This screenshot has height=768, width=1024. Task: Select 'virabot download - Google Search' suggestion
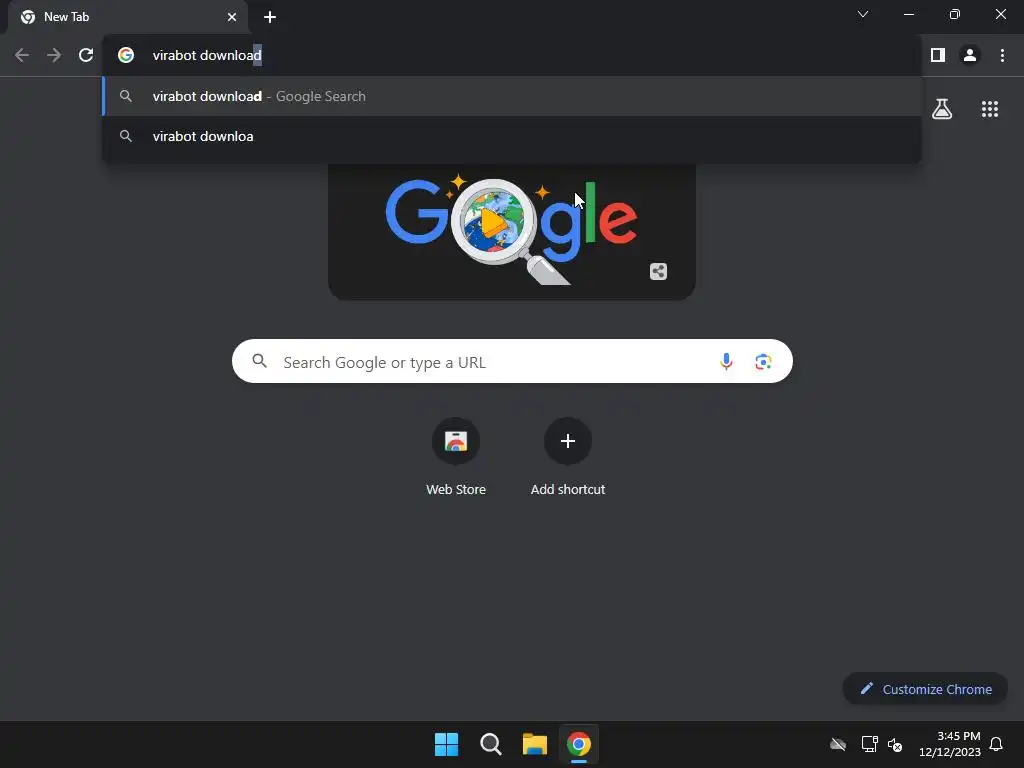click(x=512, y=96)
